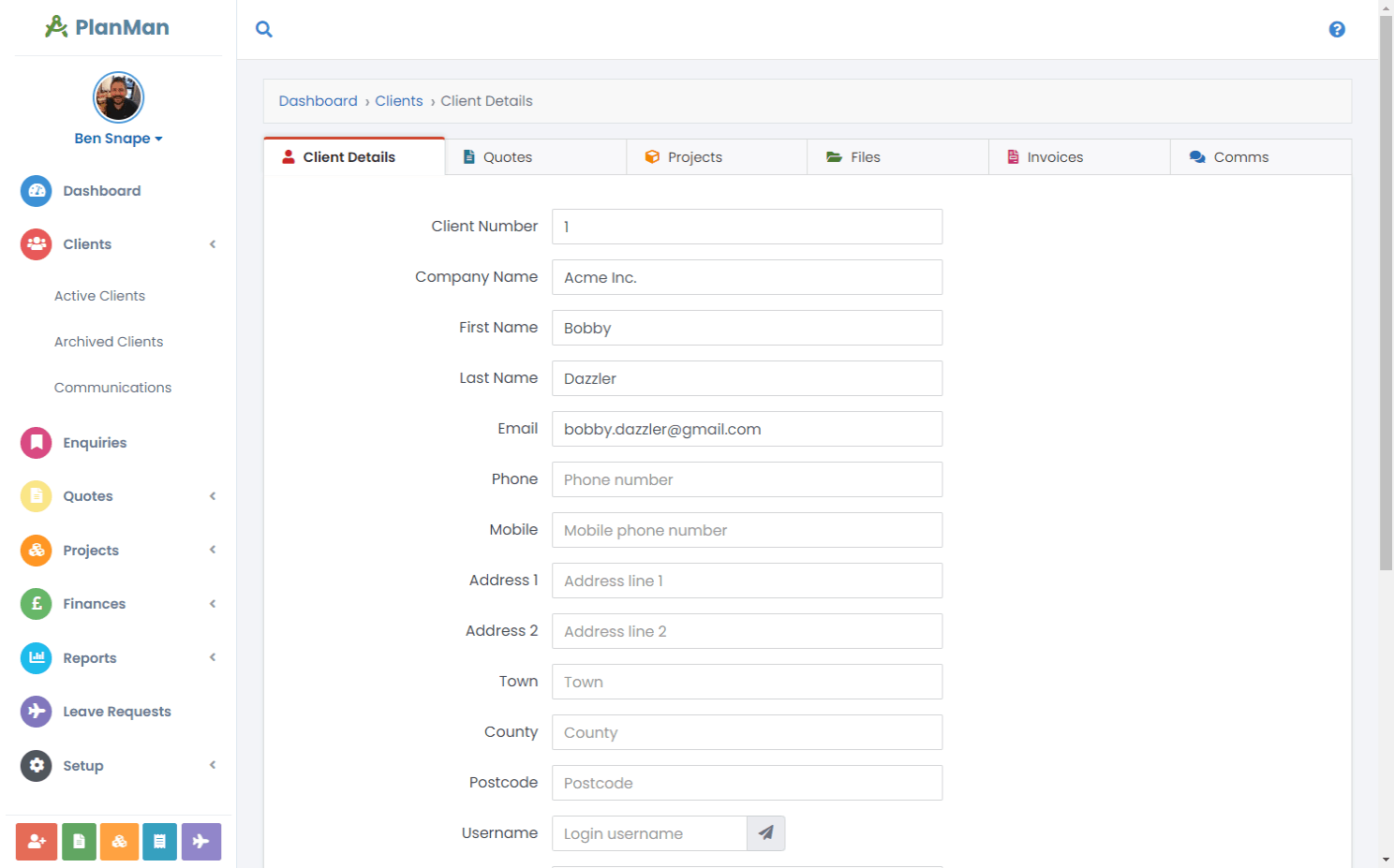The image size is (1394, 868).
Task: Expand the Quotes sidebar chevron
Action: click(213, 496)
